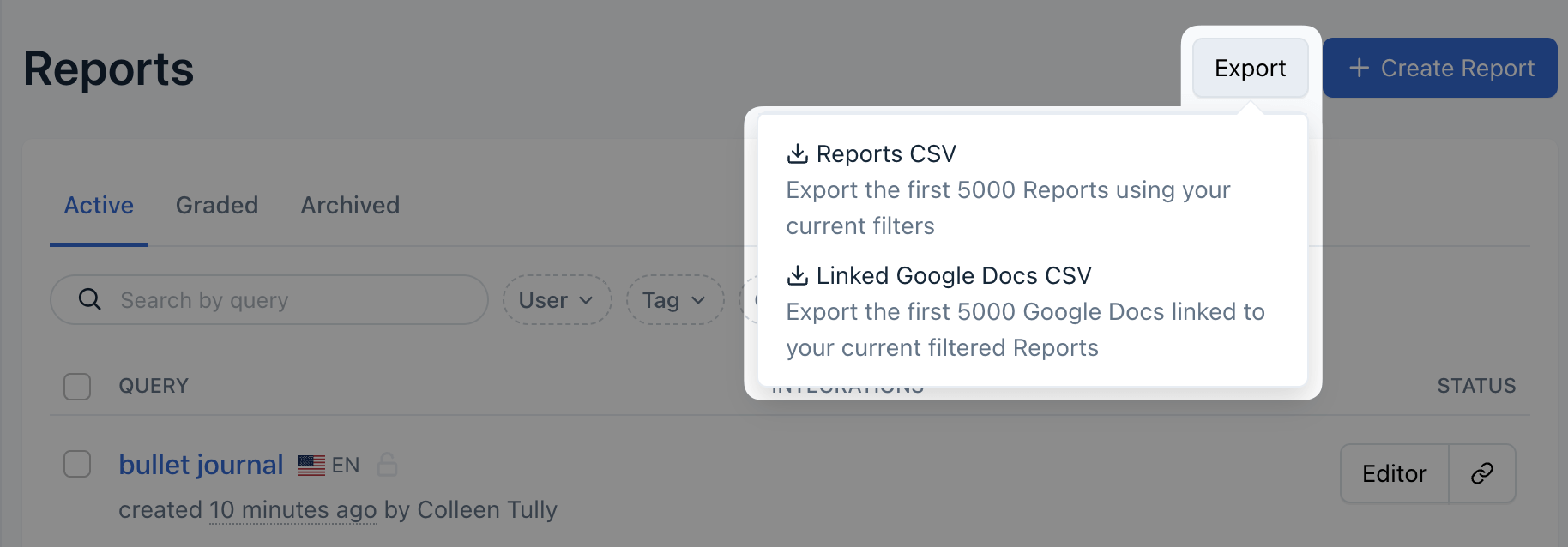Image resolution: width=1568 pixels, height=547 pixels.
Task: Click the US flag icon
Action: click(x=311, y=465)
